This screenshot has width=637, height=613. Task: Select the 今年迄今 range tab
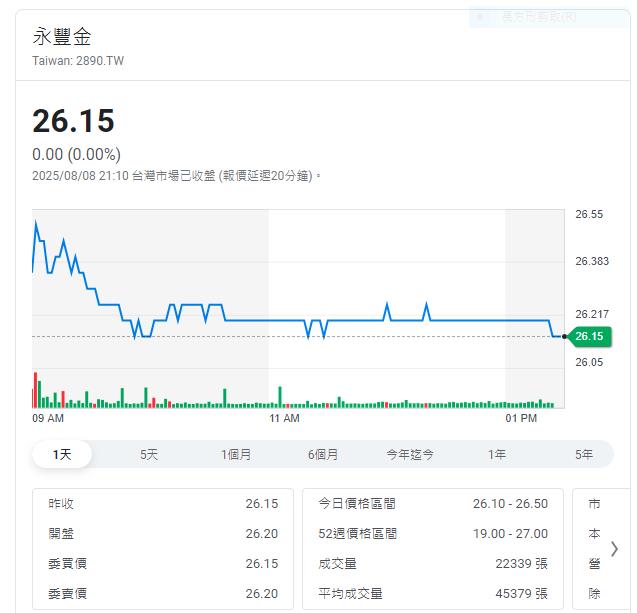tap(410, 454)
